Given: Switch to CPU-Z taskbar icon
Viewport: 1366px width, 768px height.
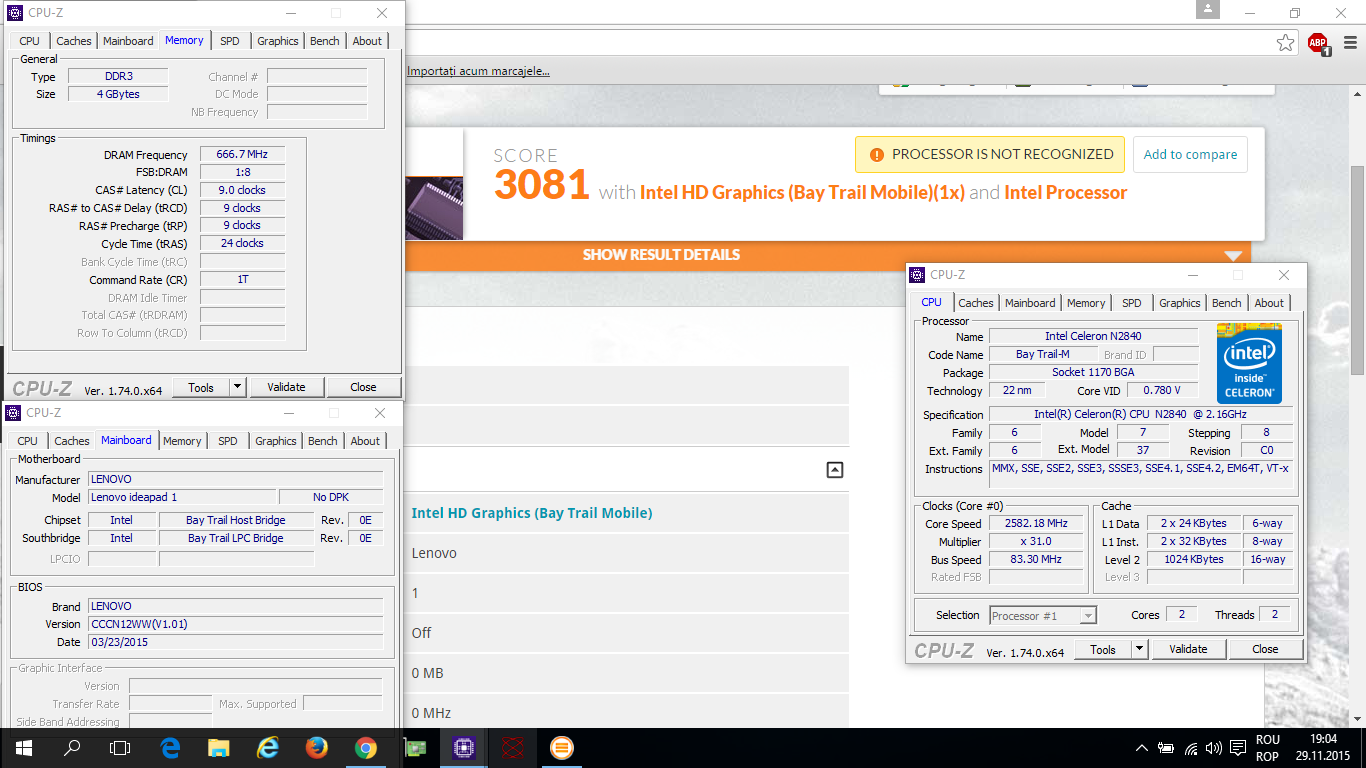Looking at the screenshot, I should [463, 748].
